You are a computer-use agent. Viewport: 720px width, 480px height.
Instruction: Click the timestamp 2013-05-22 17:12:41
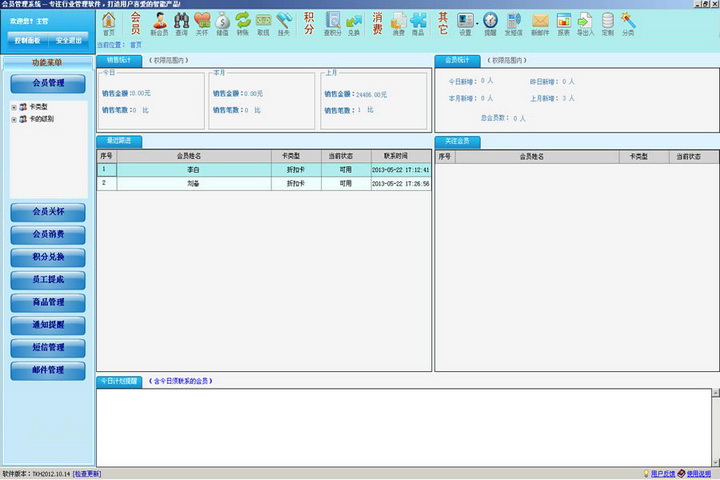click(400, 170)
